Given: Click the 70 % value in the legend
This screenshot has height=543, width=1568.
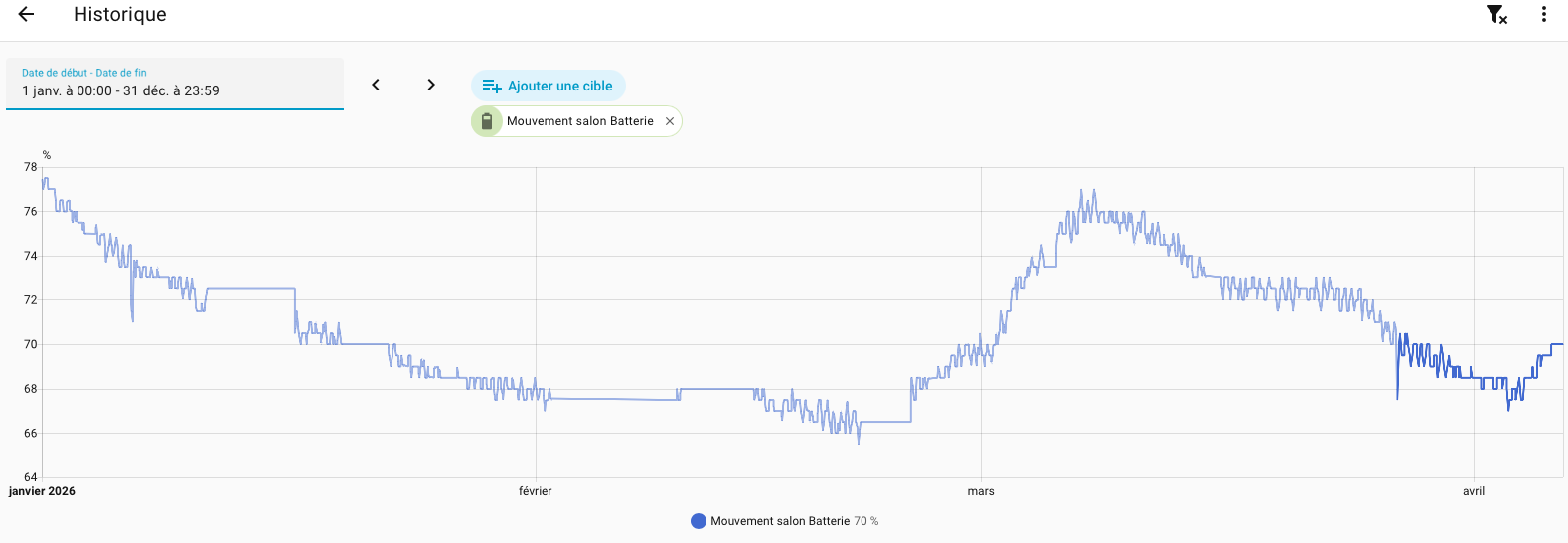Looking at the screenshot, I should [x=866, y=521].
